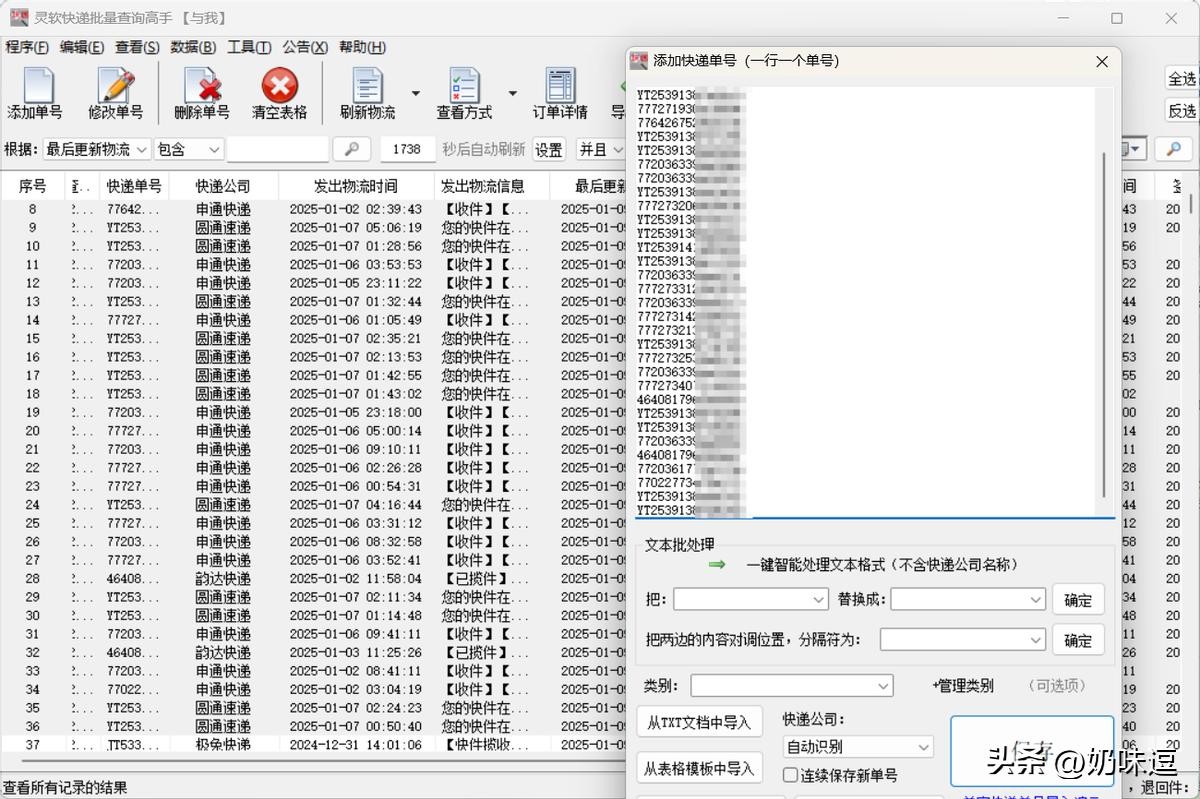The image size is (1200, 799).
Task: Open the 数据(B) menu
Action: click(193, 47)
